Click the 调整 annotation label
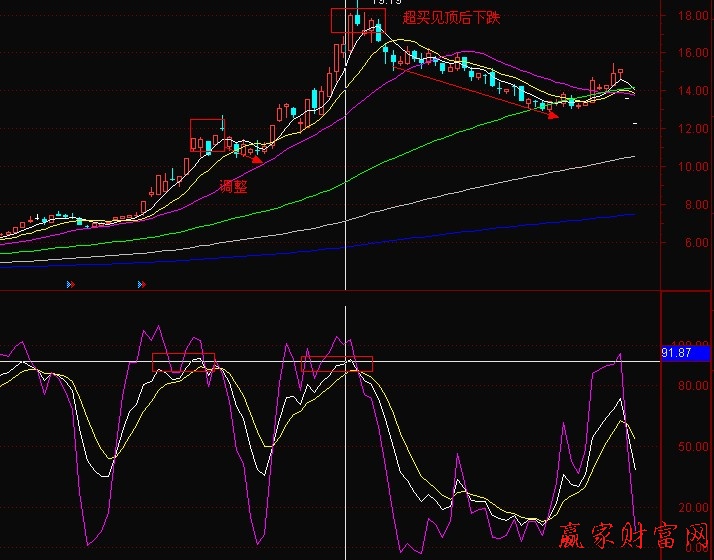 coord(233,185)
